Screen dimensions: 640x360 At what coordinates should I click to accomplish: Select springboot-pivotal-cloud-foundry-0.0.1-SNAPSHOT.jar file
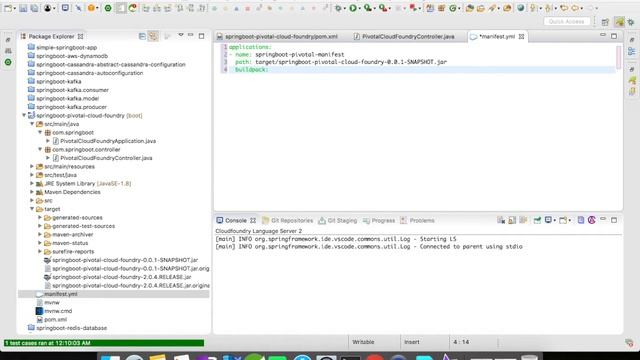pos(125,260)
